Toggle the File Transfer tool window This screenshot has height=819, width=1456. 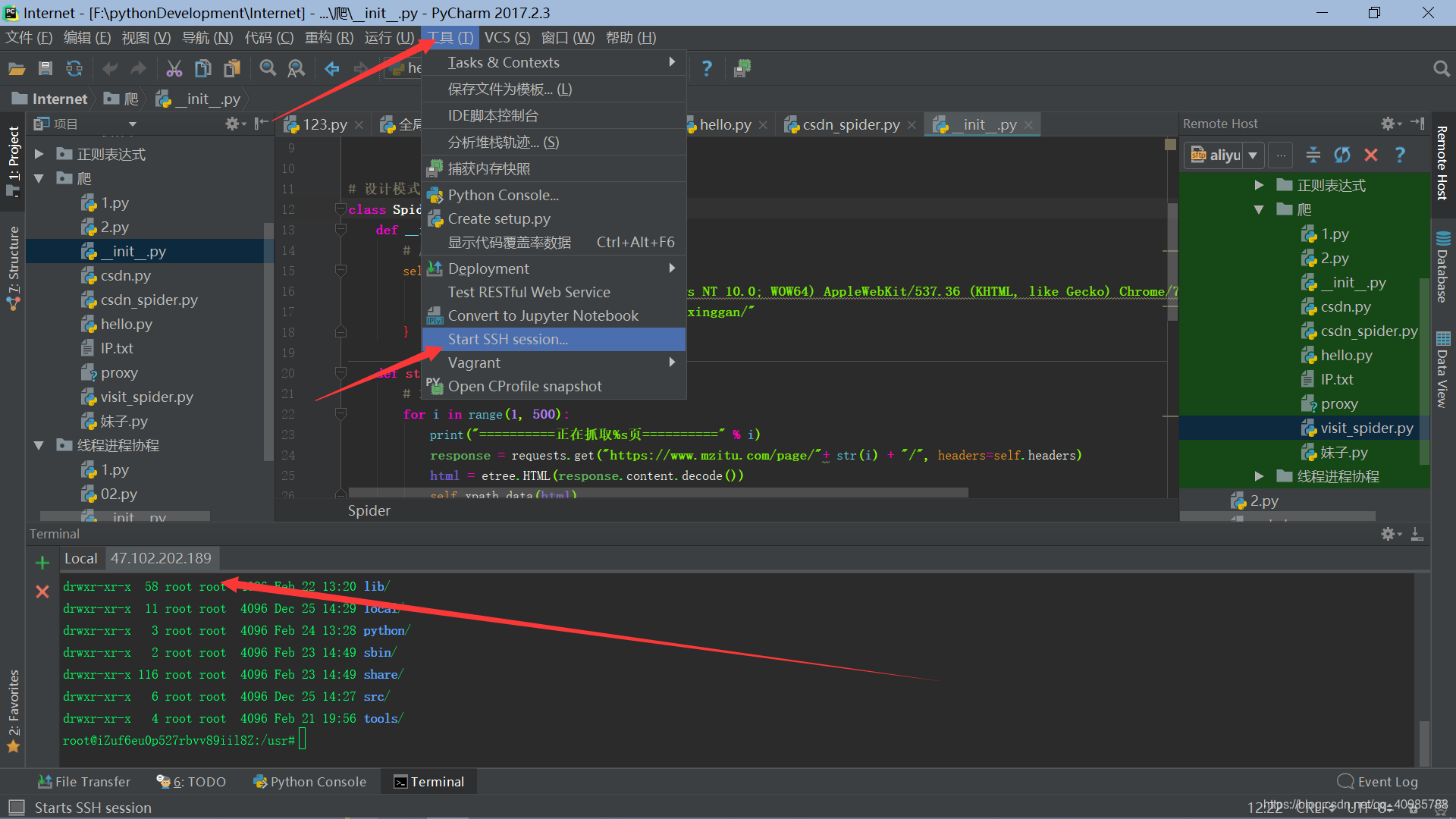coord(84,782)
